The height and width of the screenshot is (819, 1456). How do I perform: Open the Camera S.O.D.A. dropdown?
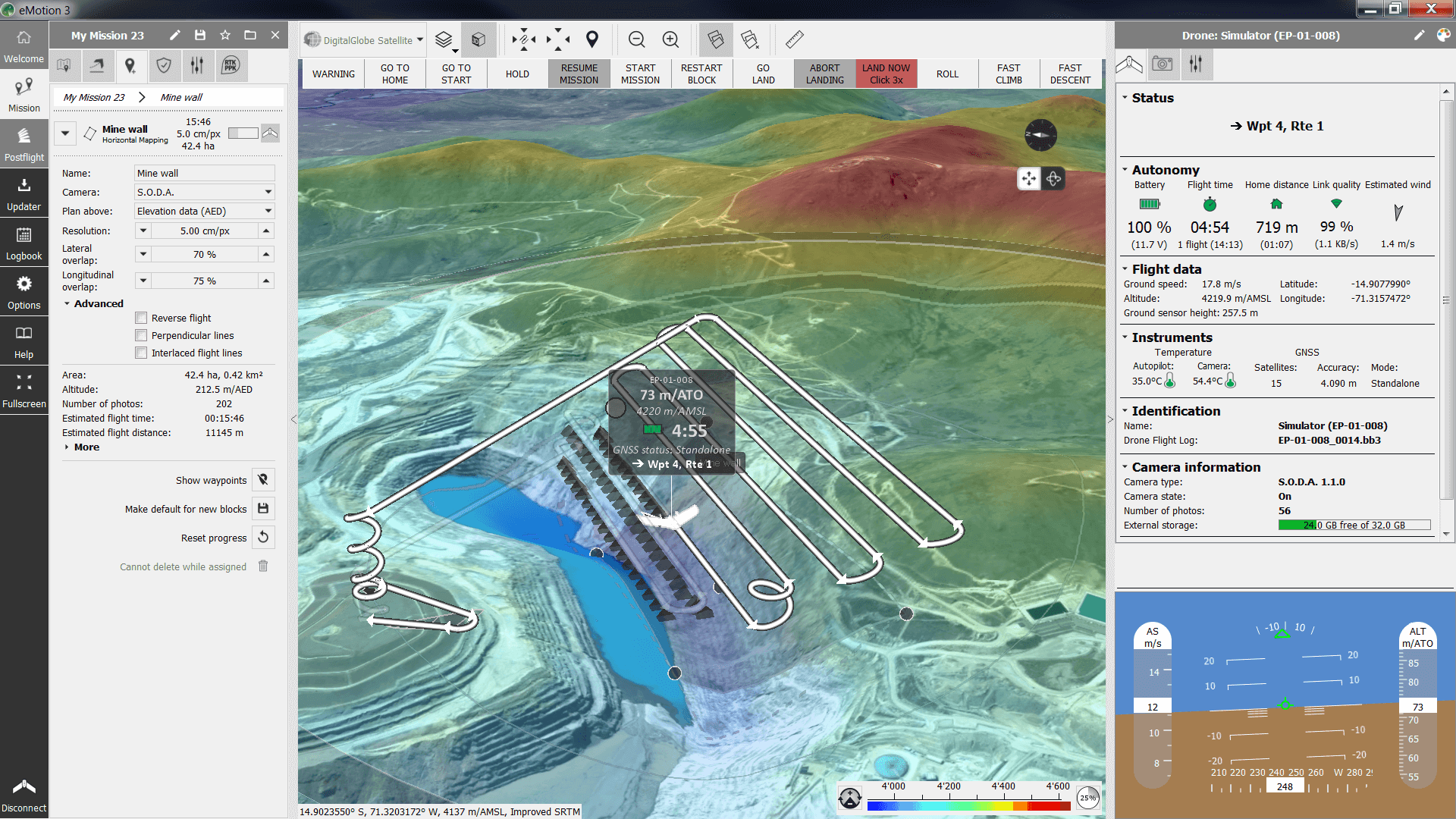(204, 193)
